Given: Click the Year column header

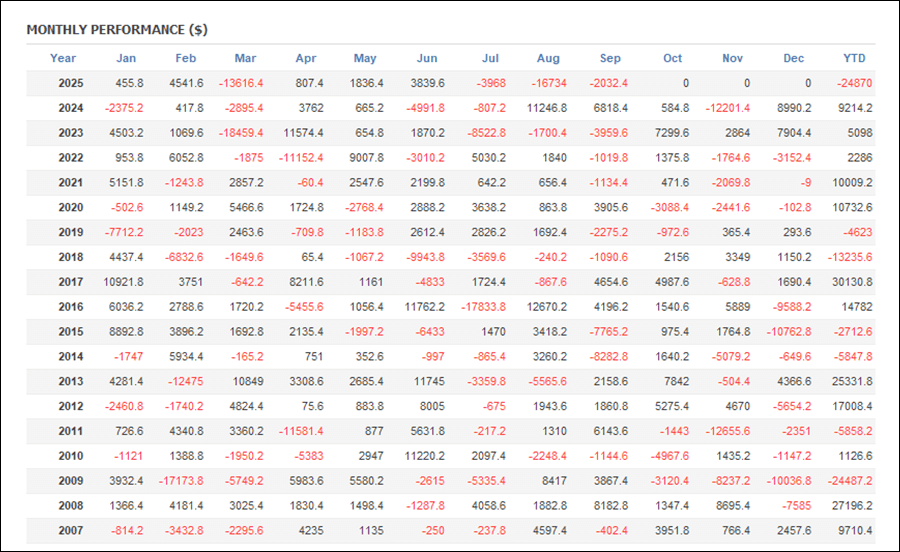Looking at the screenshot, I should coord(63,58).
